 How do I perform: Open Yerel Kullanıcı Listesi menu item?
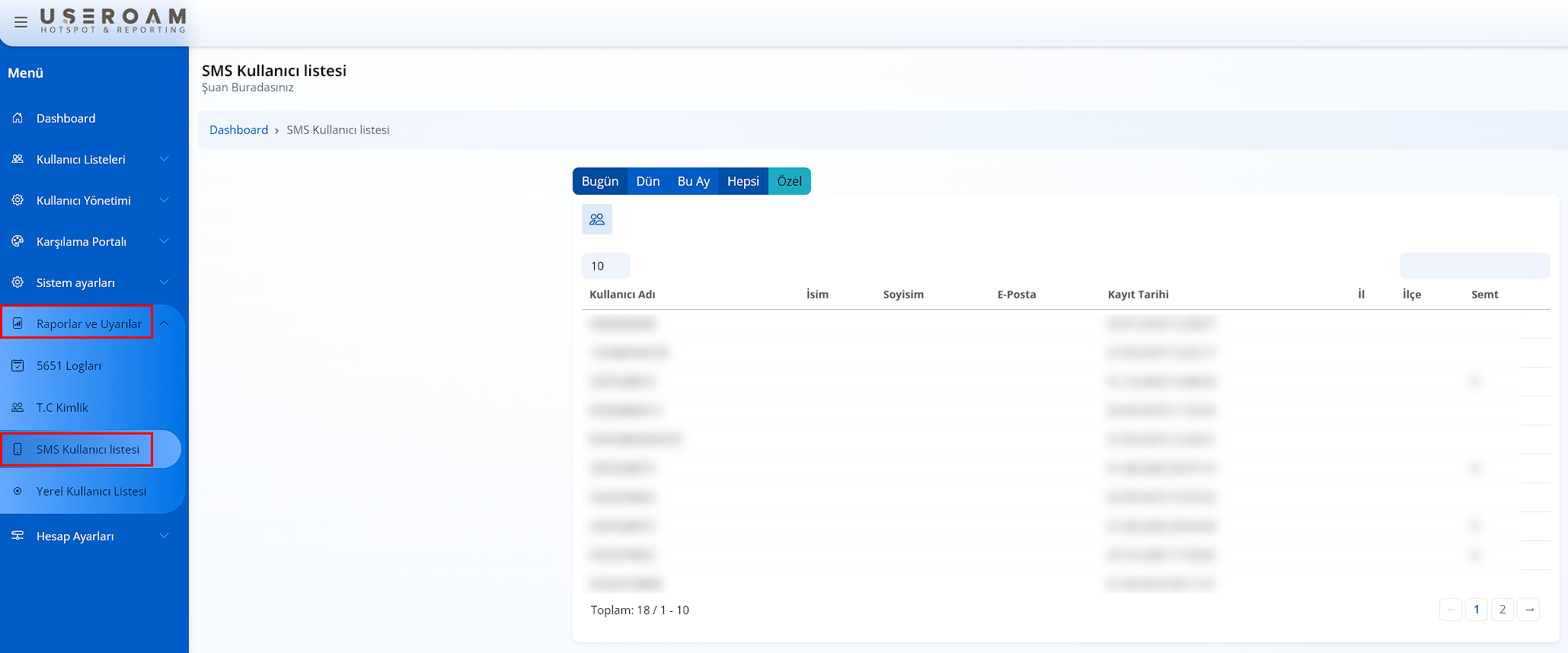coord(91,491)
